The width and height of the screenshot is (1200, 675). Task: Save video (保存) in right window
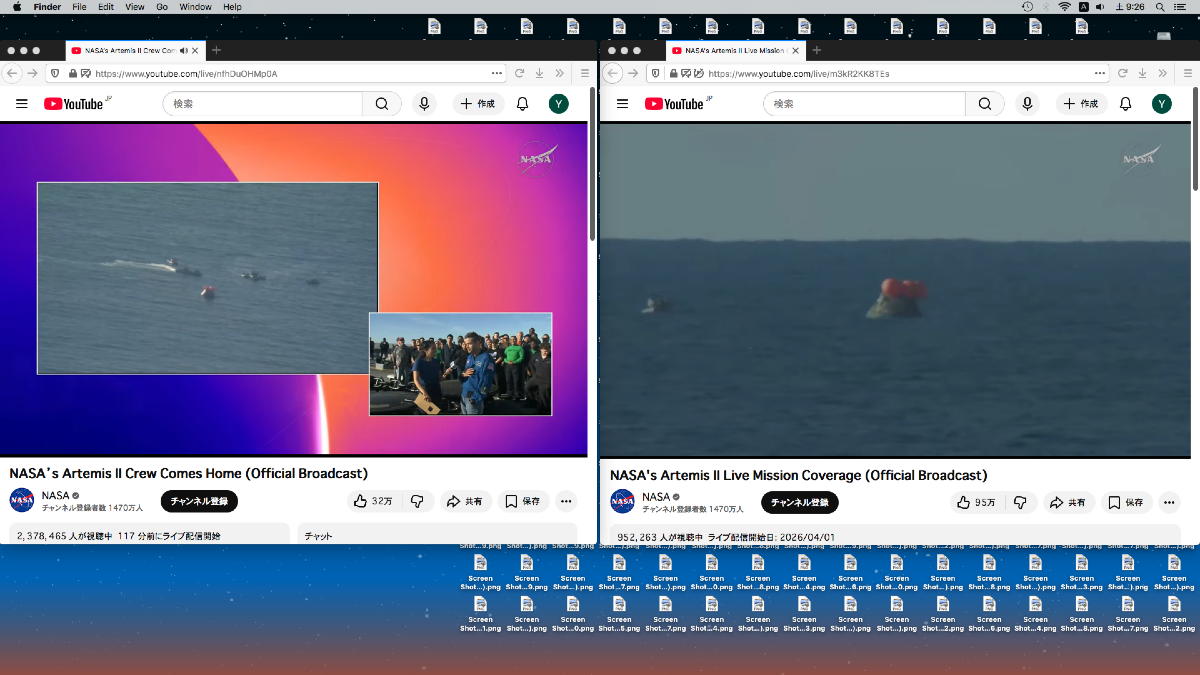[x=1126, y=502]
